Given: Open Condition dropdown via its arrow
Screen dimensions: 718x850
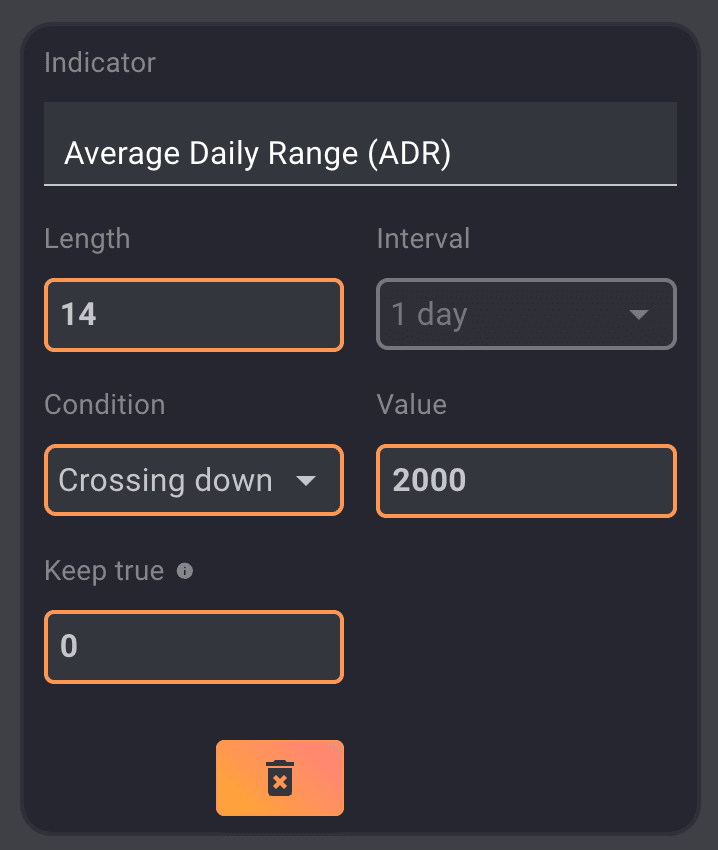Looking at the screenshot, I should [x=306, y=481].
